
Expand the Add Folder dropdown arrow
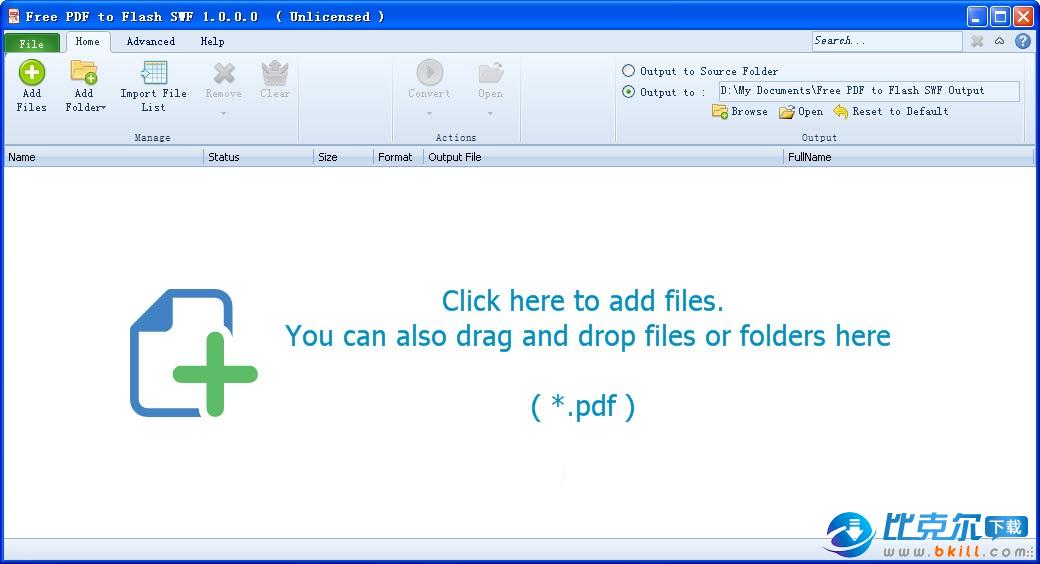pos(102,108)
